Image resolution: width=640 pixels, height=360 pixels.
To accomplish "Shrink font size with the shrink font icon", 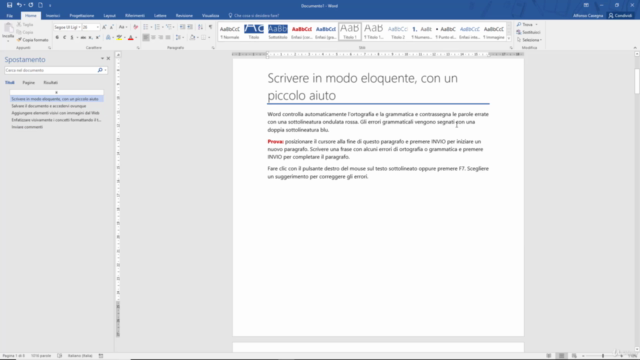I will [111, 27].
